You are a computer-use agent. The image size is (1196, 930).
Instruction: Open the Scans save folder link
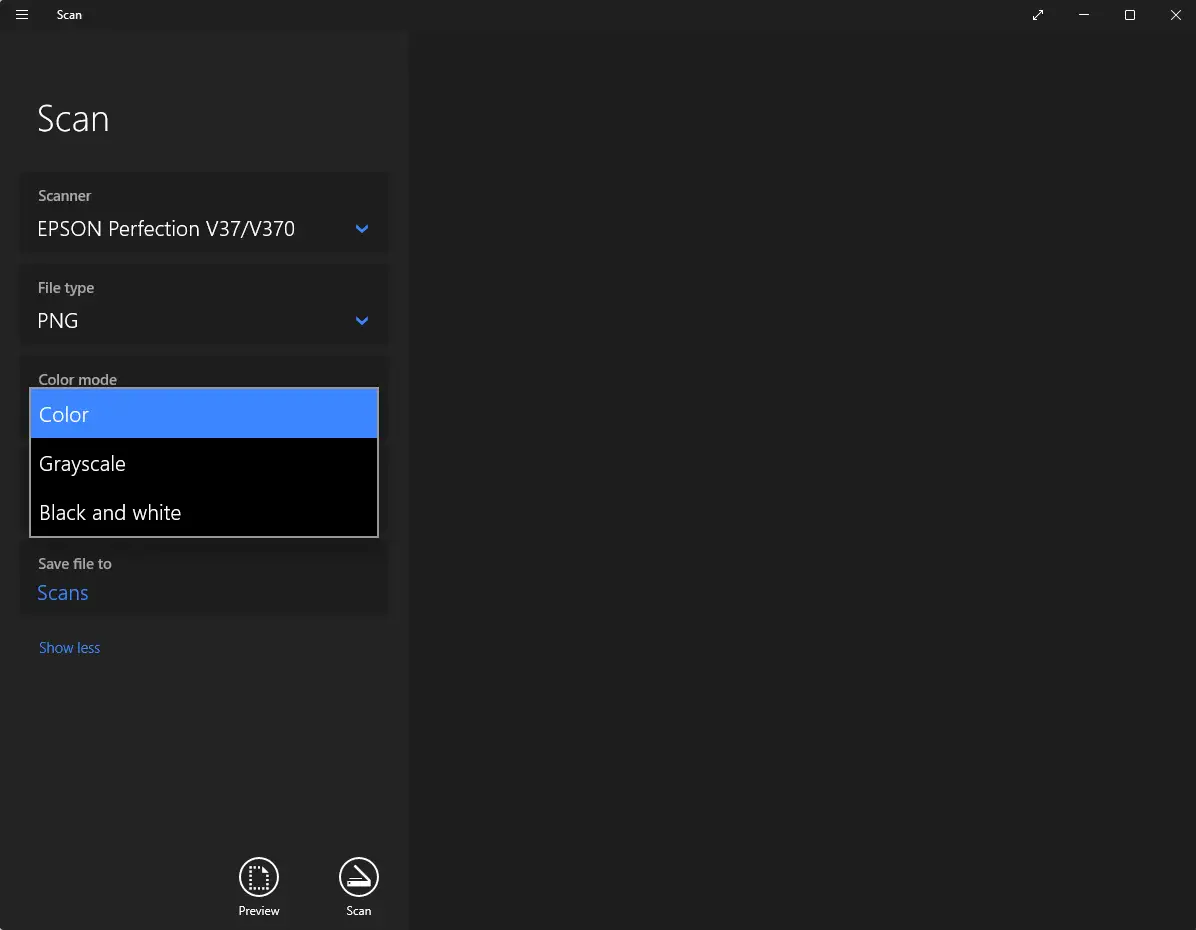pyautogui.click(x=63, y=593)
